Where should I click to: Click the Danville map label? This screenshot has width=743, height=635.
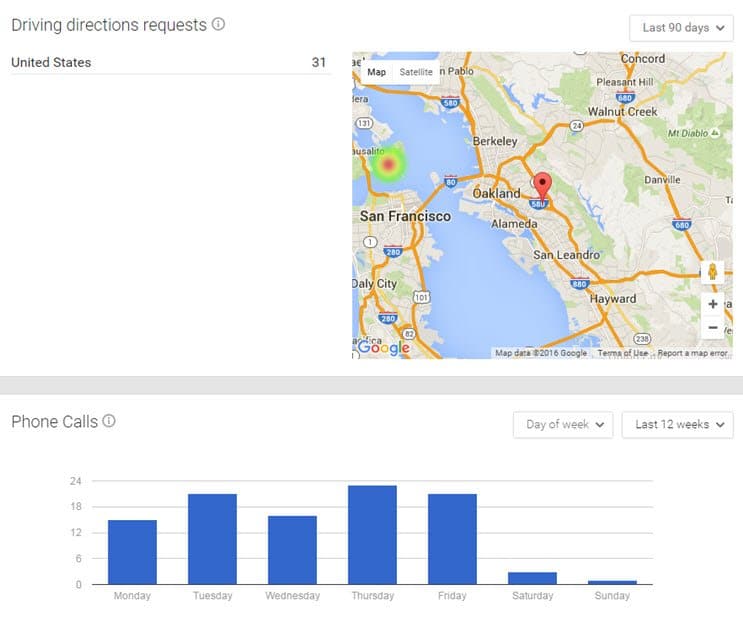click(x=662, y=180)
